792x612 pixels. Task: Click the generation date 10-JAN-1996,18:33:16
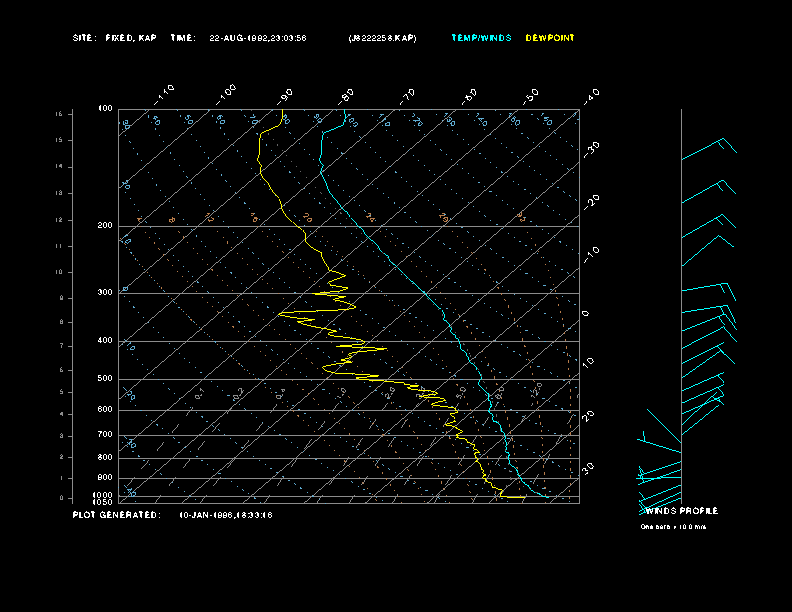click(226, 515)
